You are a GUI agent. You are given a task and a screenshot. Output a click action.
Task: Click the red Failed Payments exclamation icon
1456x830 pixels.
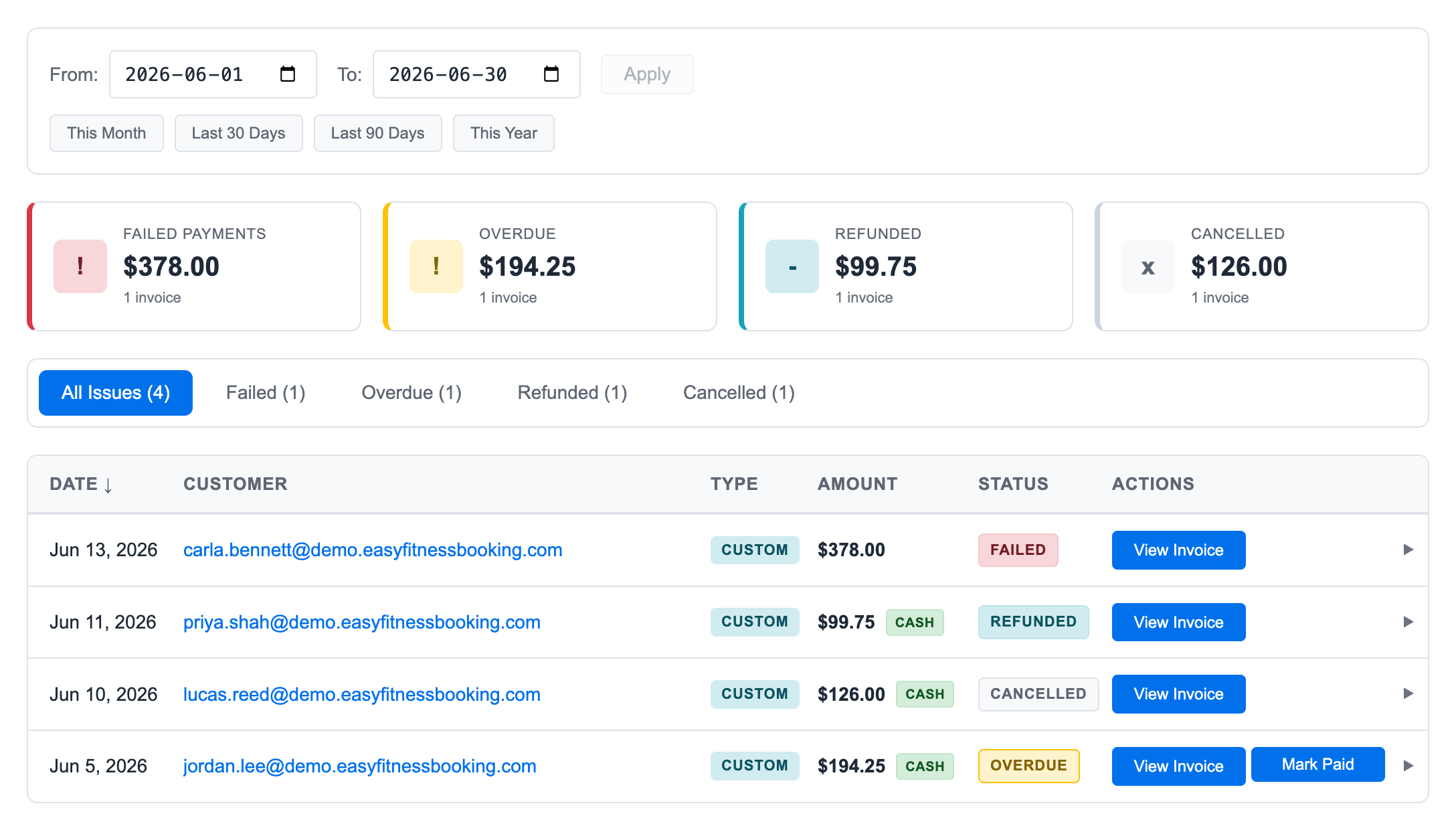[80, 266]
